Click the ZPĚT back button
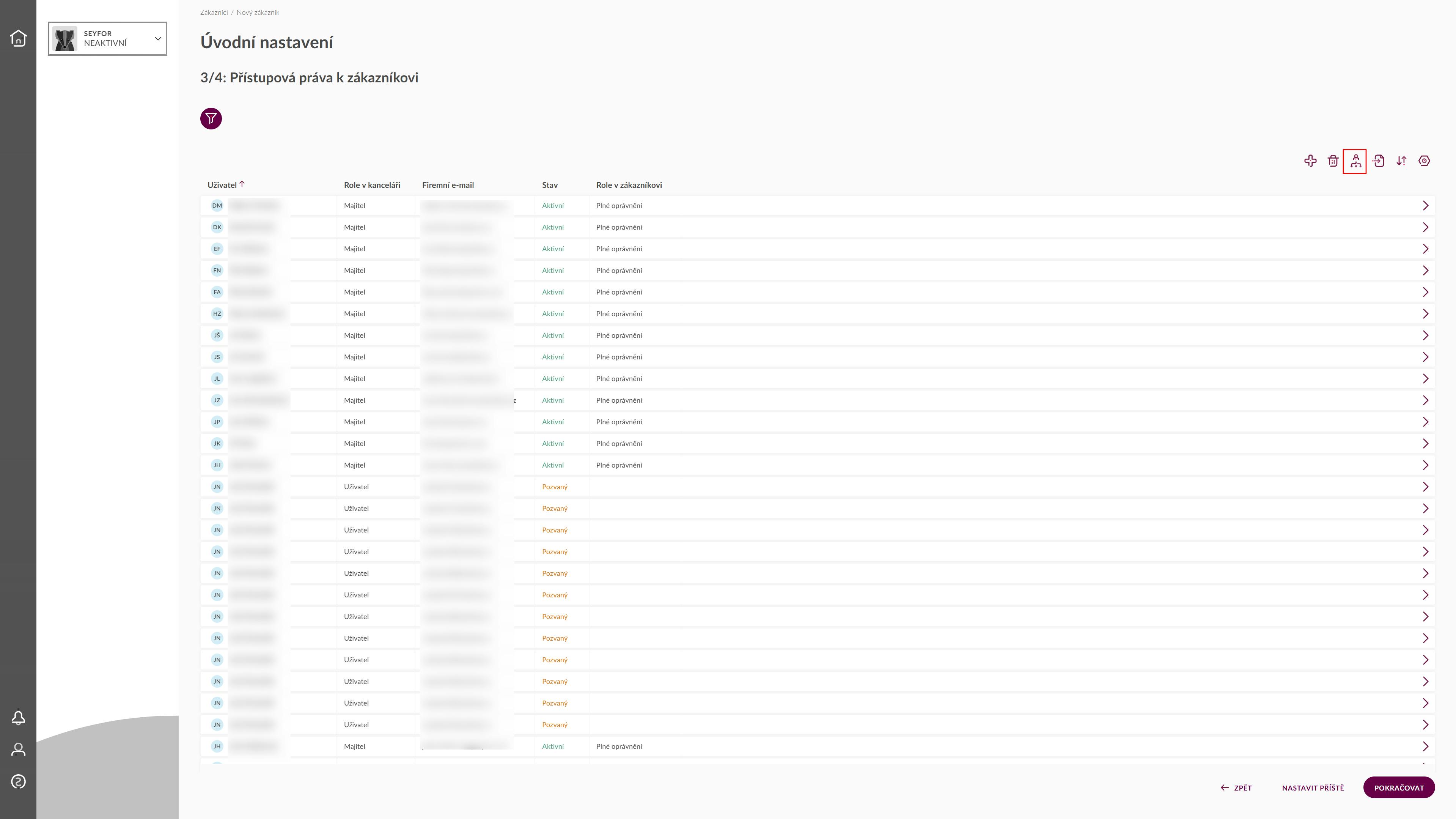The image size is (1456, 819). click(1236, 788)
